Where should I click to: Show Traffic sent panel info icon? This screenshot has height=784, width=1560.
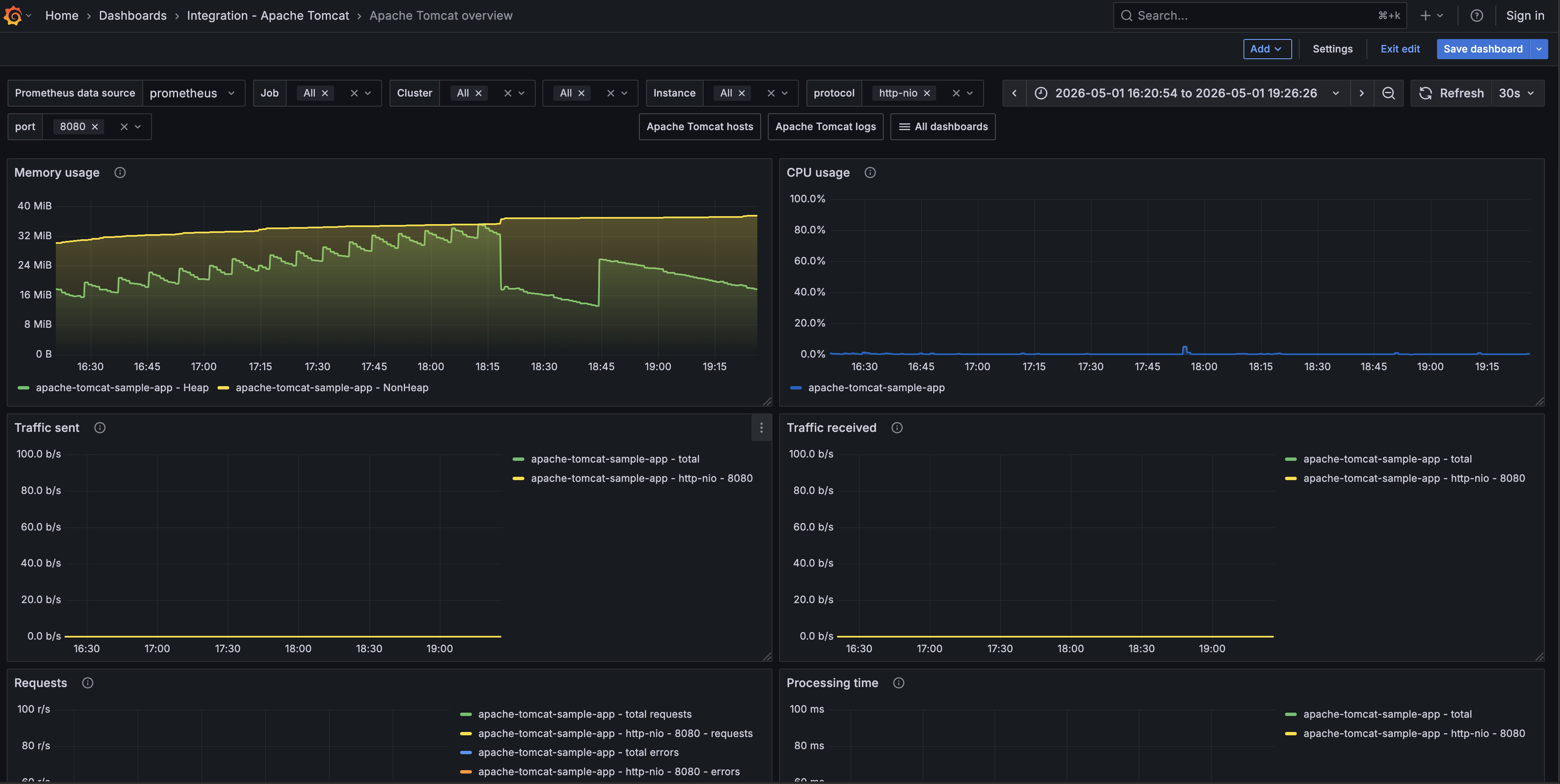(x=100, y=427)
